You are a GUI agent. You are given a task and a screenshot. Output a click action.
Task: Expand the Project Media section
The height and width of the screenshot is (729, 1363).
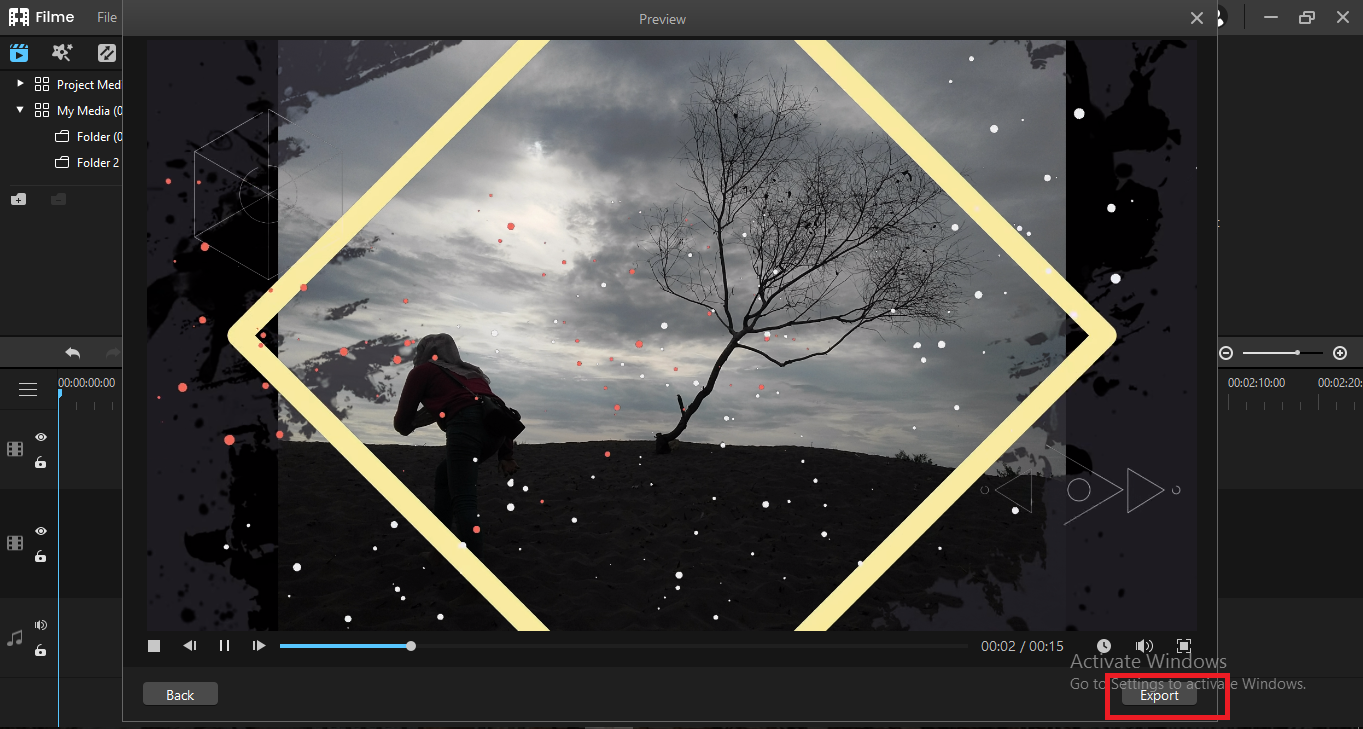(x=18, y=84)
